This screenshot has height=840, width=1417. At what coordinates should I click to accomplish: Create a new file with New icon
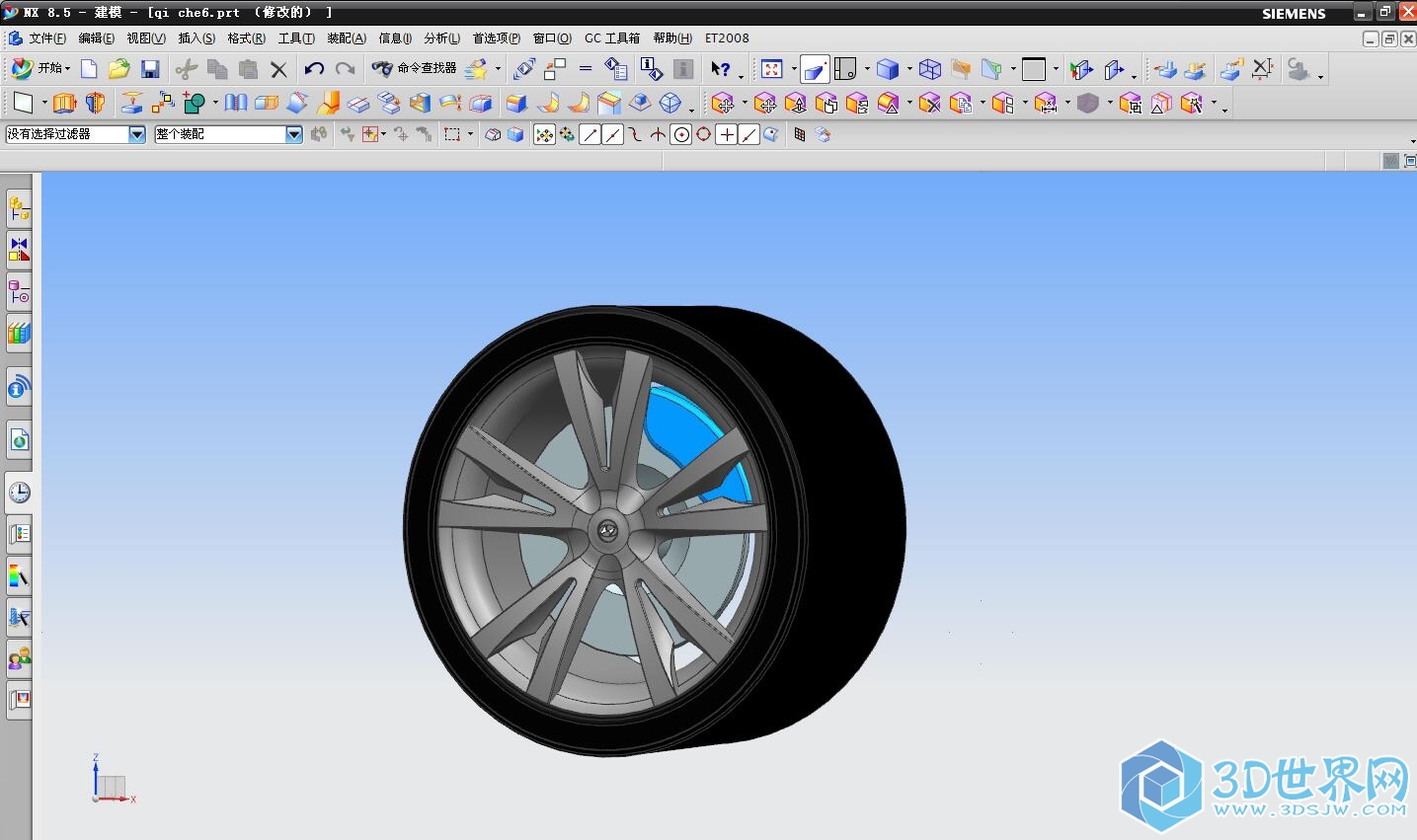tap(89, 68)
